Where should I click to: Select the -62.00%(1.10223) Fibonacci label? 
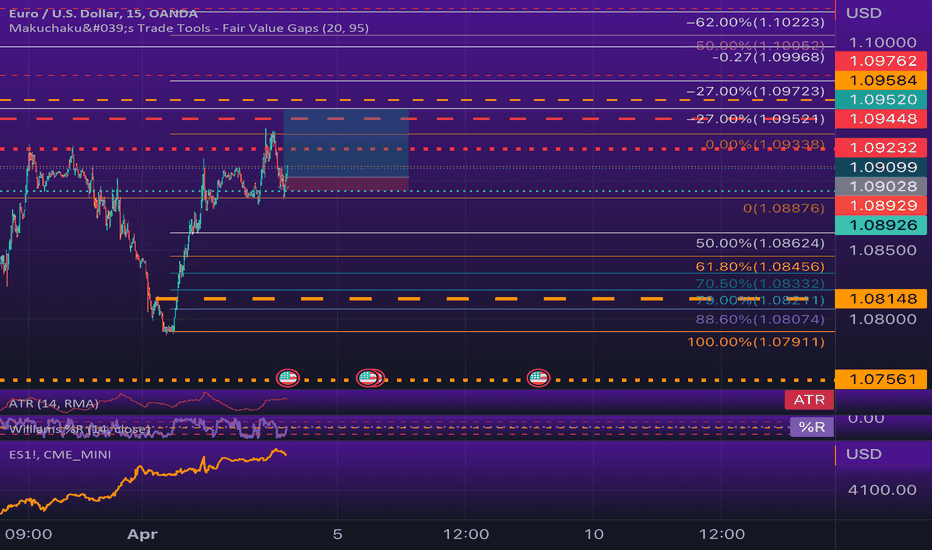coord(755,23)
